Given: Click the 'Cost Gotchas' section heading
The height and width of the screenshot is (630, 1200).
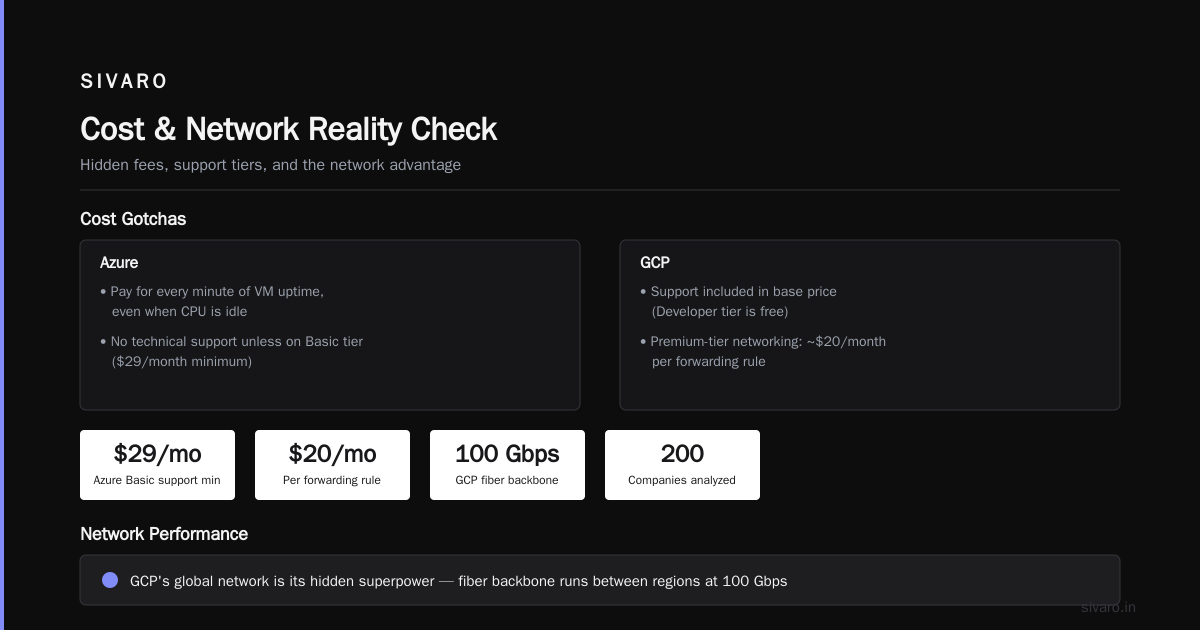Looking at the screenshot, I should [x=133, y=219].
